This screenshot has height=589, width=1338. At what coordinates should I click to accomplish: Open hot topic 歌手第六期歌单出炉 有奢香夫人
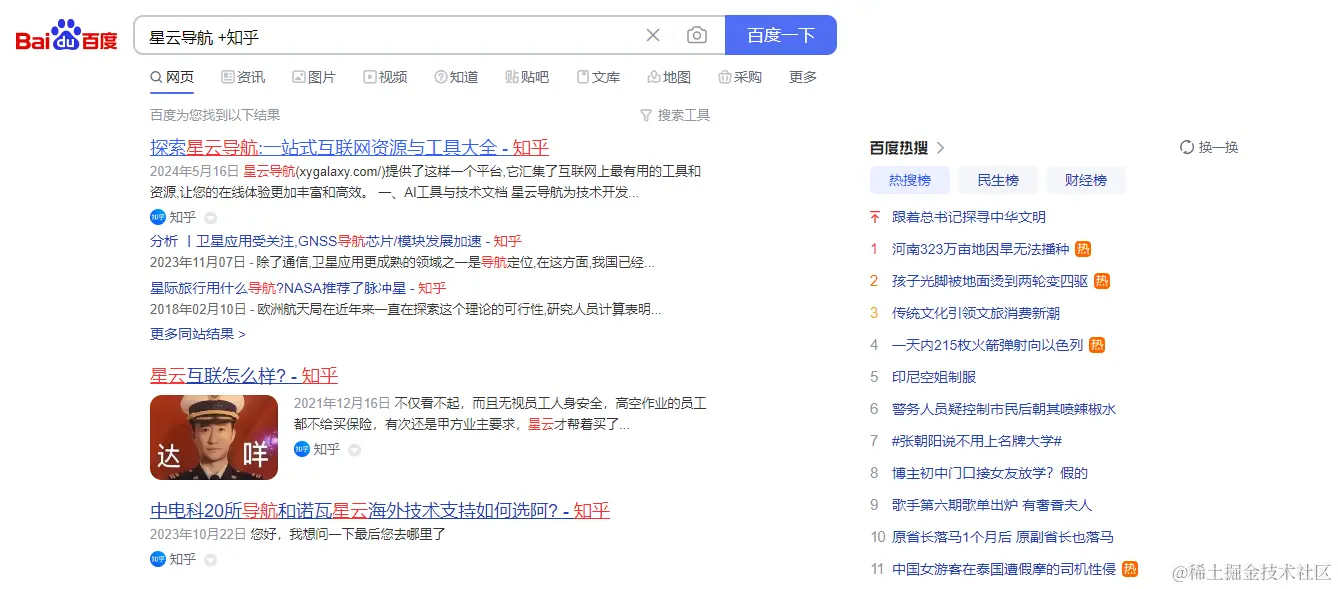pyautogui.click(x=992, y=505)
